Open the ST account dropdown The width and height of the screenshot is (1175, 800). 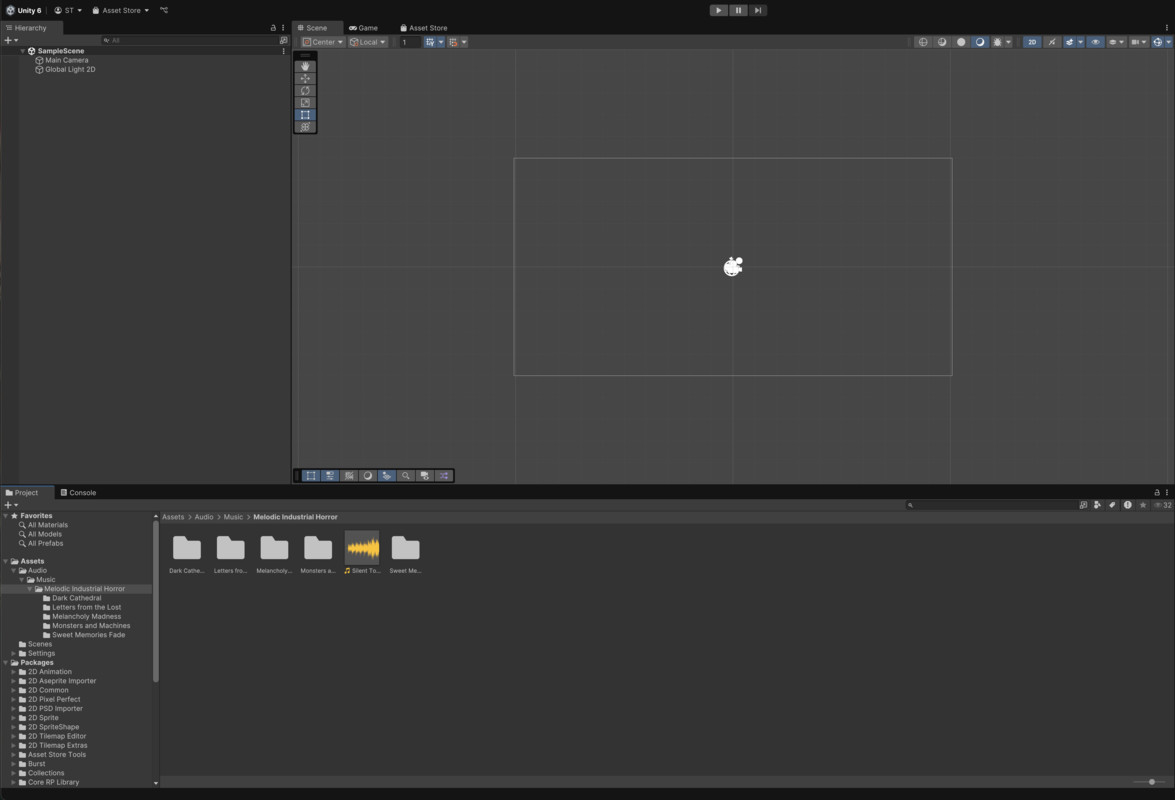pos(68,10)
